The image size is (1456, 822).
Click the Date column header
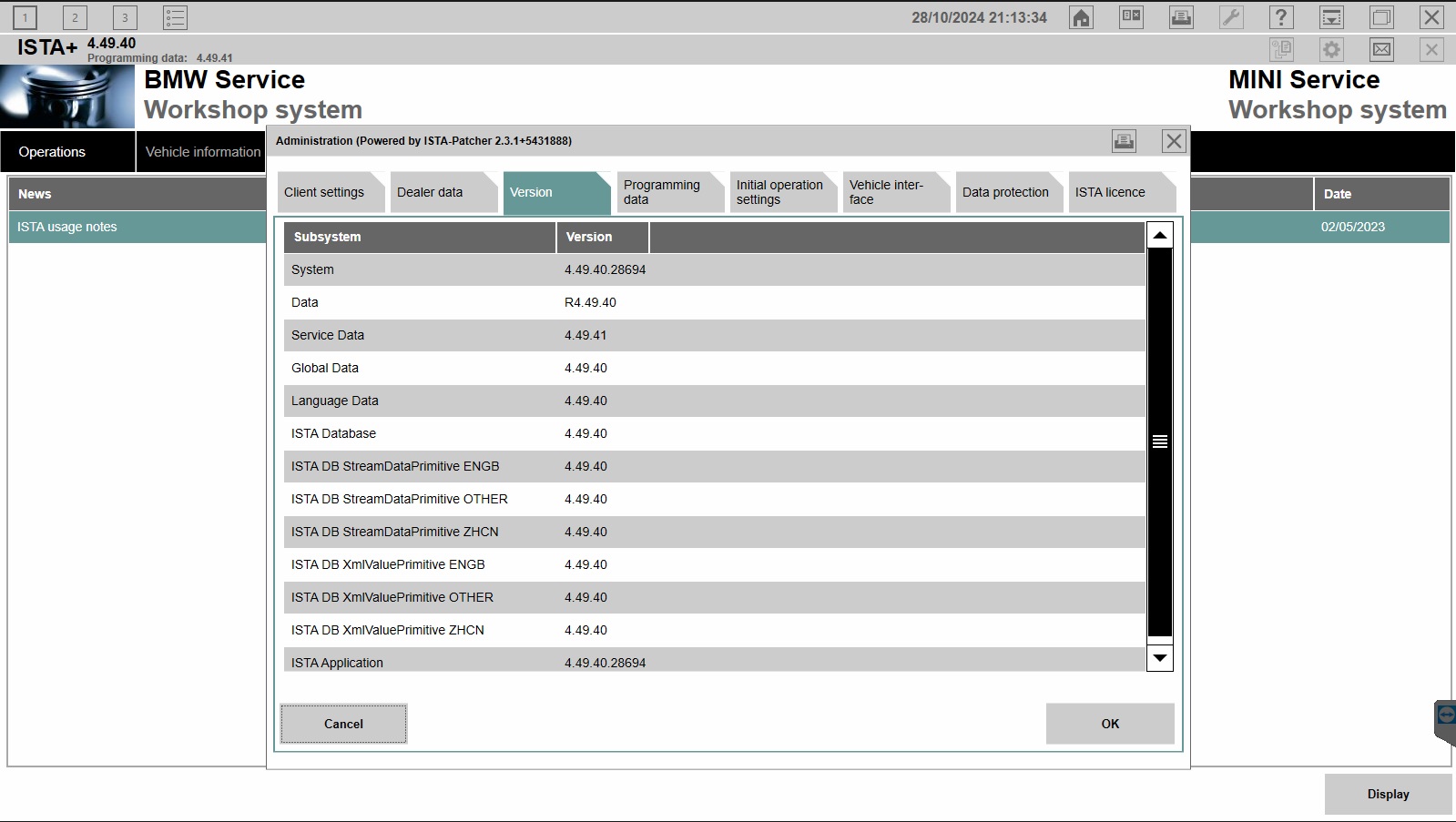pyautogui.click(x=1381, y=194)
